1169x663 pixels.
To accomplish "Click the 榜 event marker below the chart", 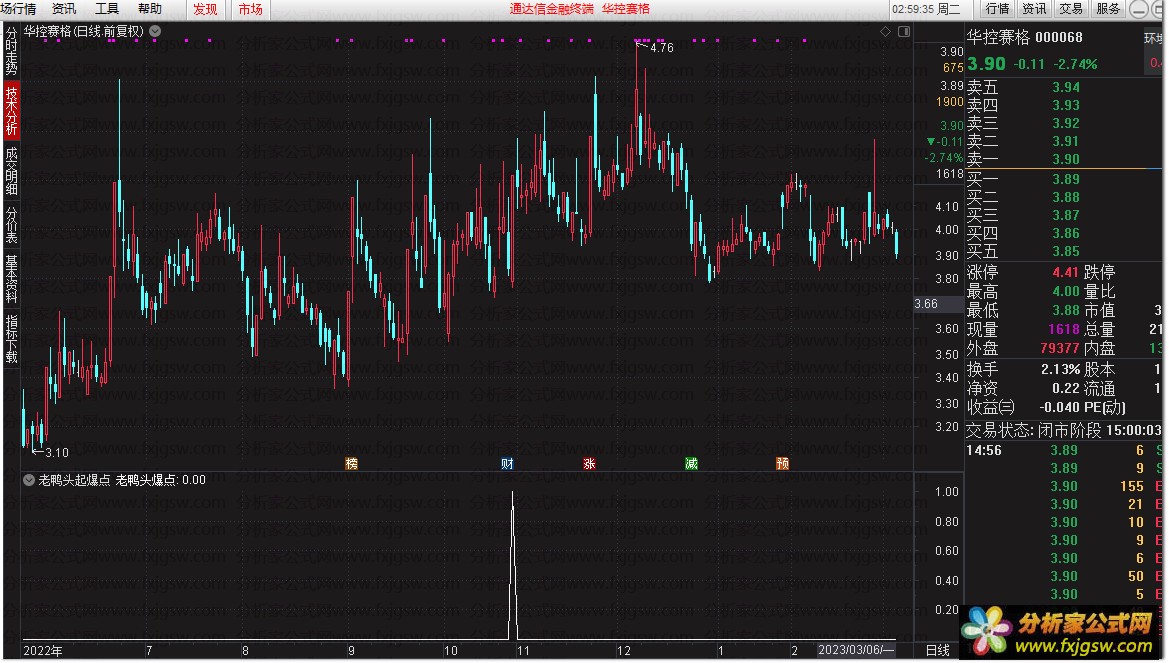I will click(352, 464).
